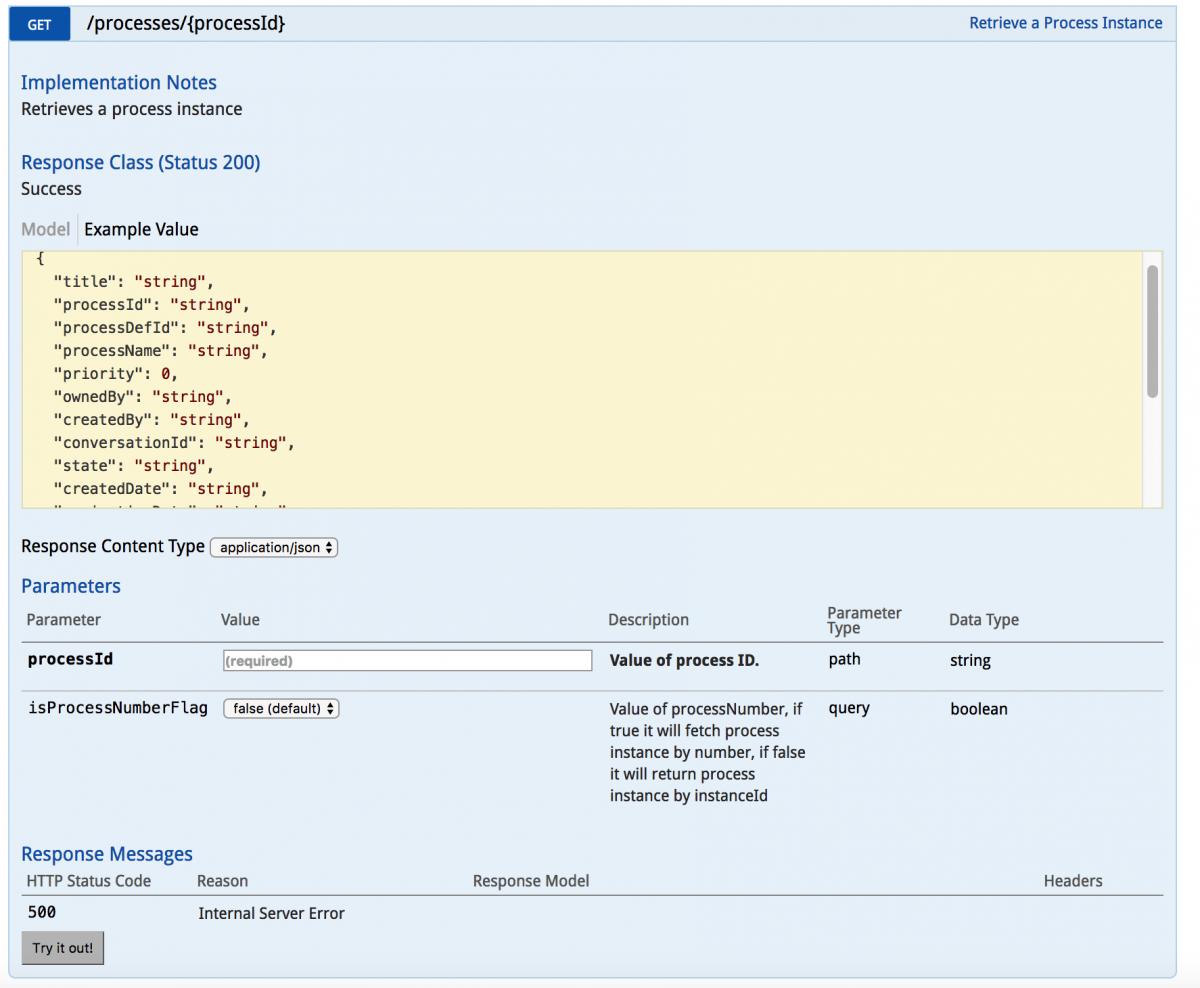The width and height of the screenshot is (1200, 988).
Task: Click the "priority": 0 line in JSON
Action: [x=114, y=374]
